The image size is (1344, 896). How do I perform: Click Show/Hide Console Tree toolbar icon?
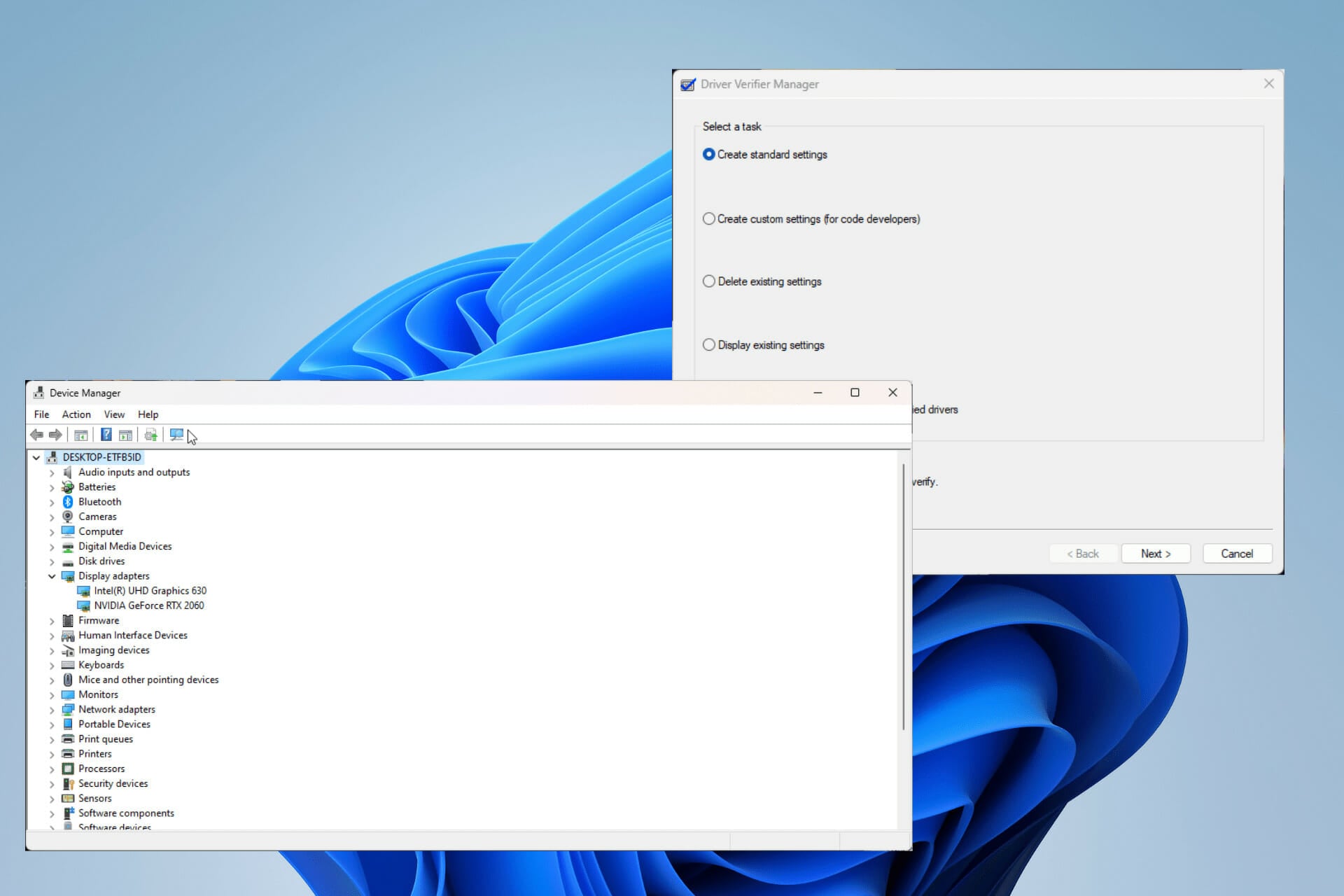(x=81, y=435)
